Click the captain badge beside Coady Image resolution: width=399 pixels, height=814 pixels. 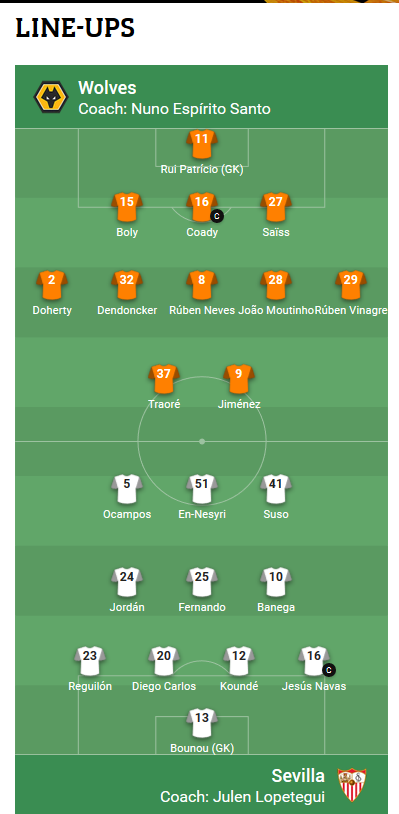216,215
